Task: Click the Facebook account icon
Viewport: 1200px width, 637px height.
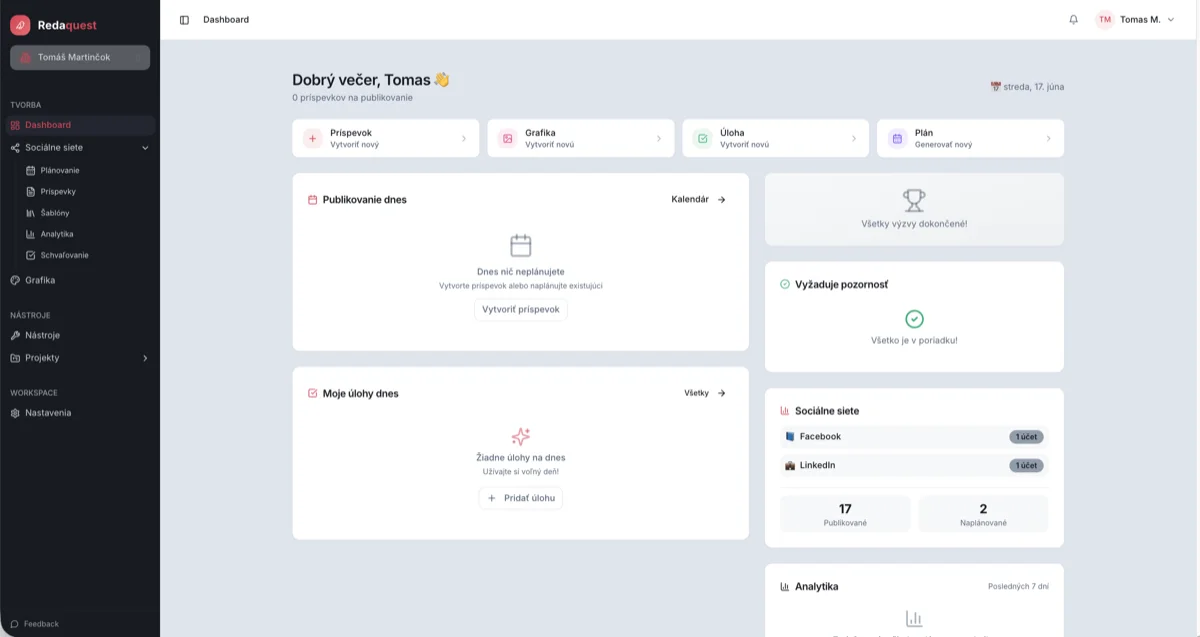Action: (x=790, y=437)
